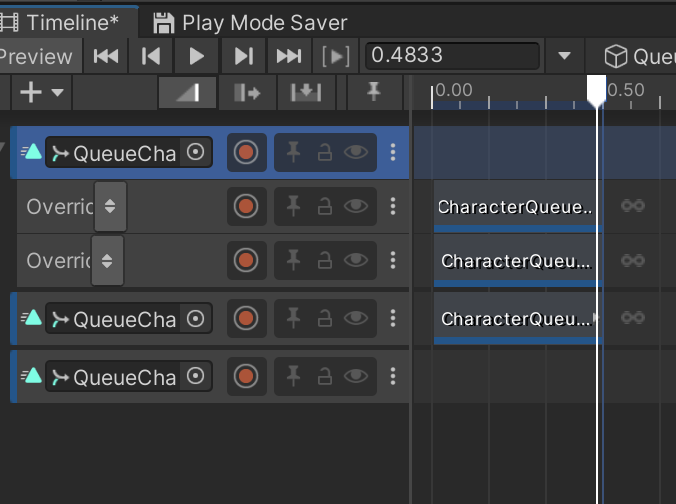Select the Replace edit mode icon
Screen dimensions: 676x504
(x=305, y=93)
